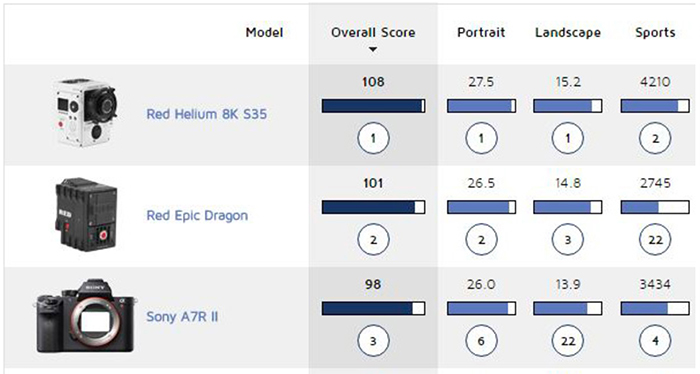
Task: Sort by the Overall Score column header
Action: 373,33
